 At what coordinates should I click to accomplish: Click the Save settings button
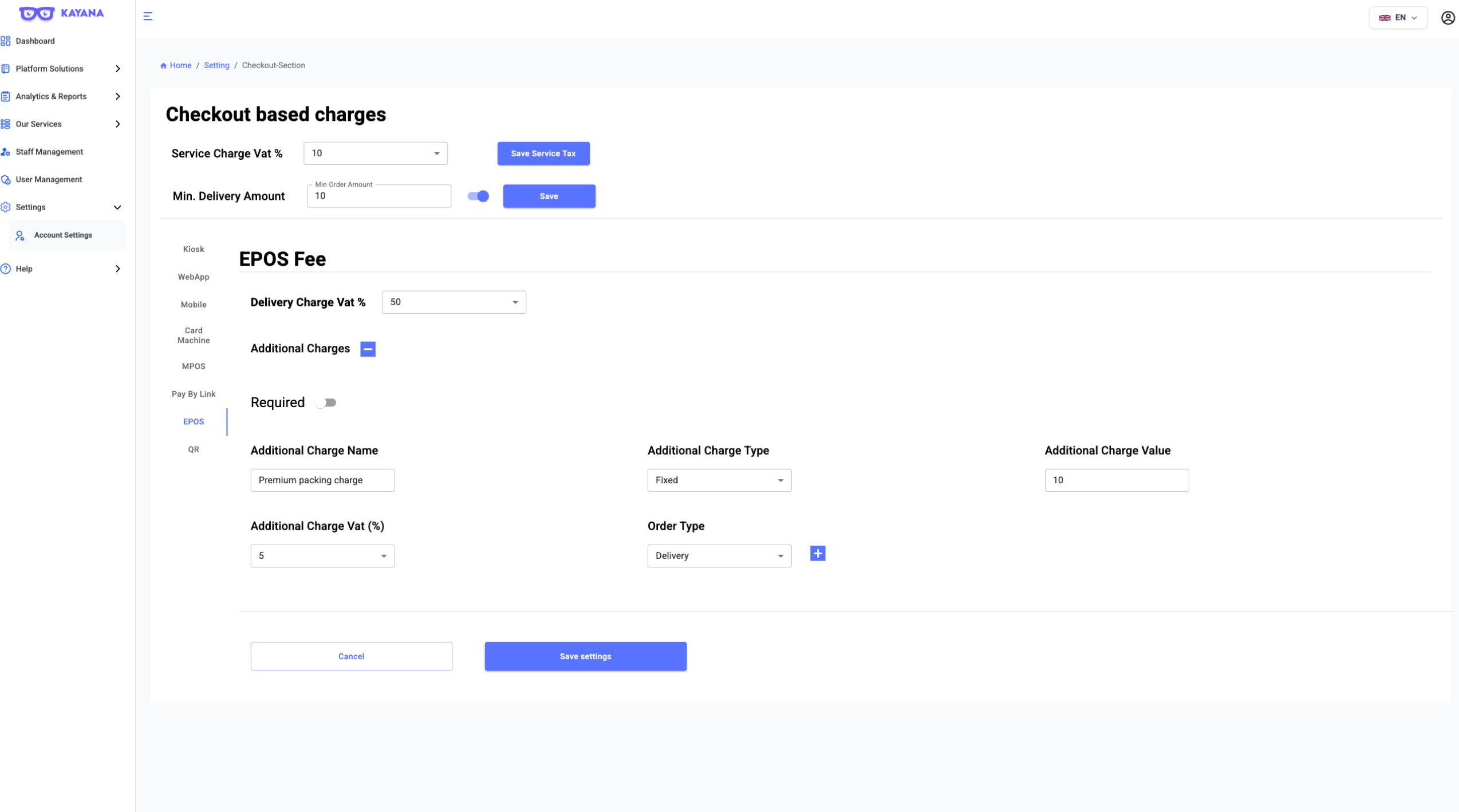[x=585, y=656]
